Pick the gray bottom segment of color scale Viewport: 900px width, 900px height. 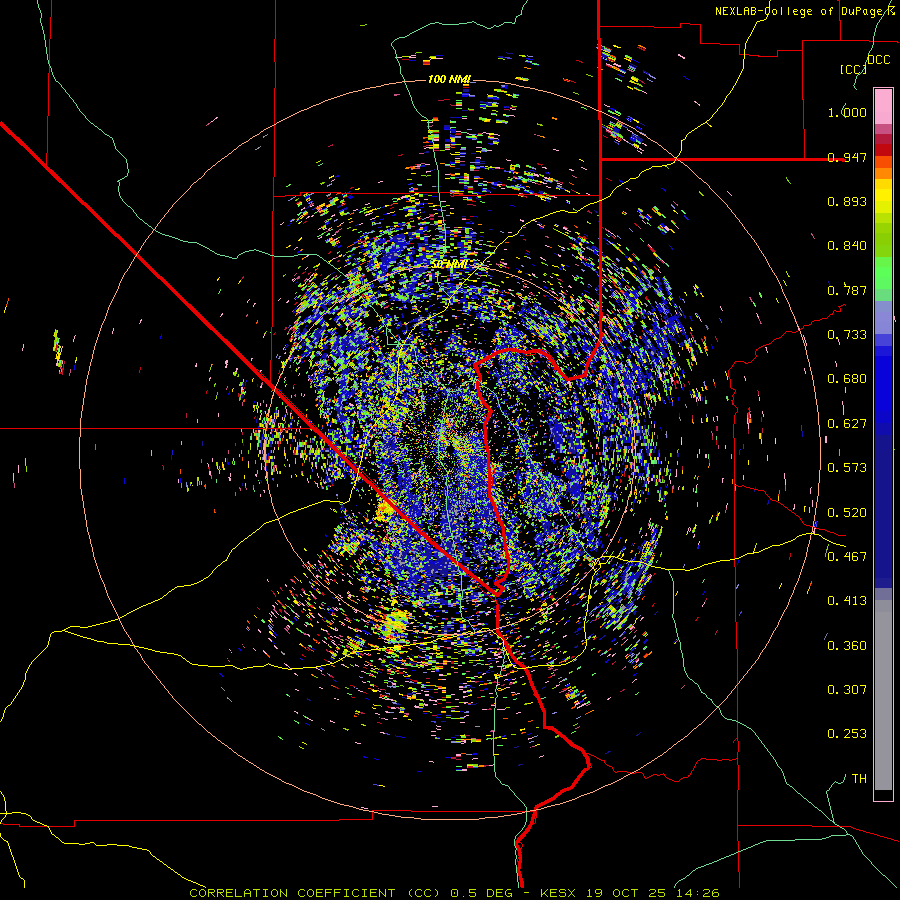pos(883,695)
